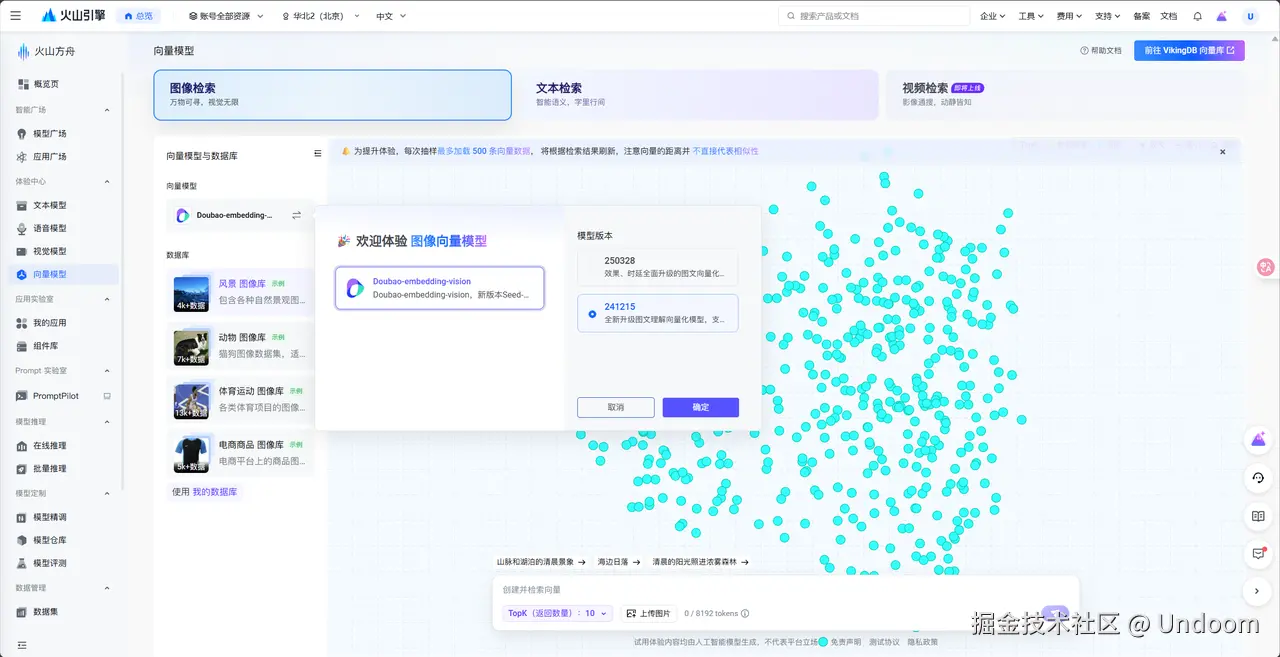This screenshot has height=657, width=1280.
Task: Expand the 工具 menu
Action: pos(1031,16)
